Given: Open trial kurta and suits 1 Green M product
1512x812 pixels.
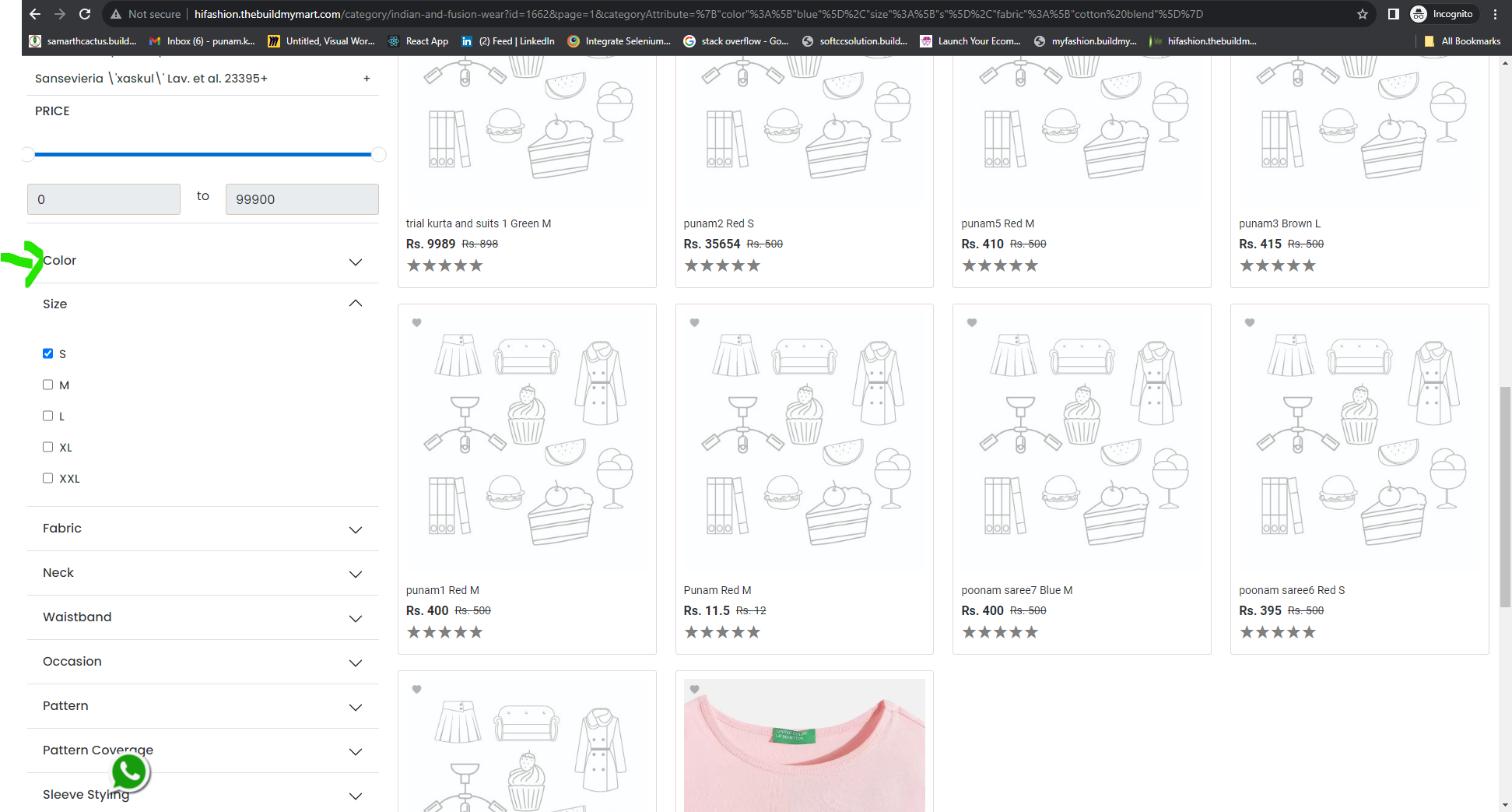Looking at the screenshot, I should [479, 223].
